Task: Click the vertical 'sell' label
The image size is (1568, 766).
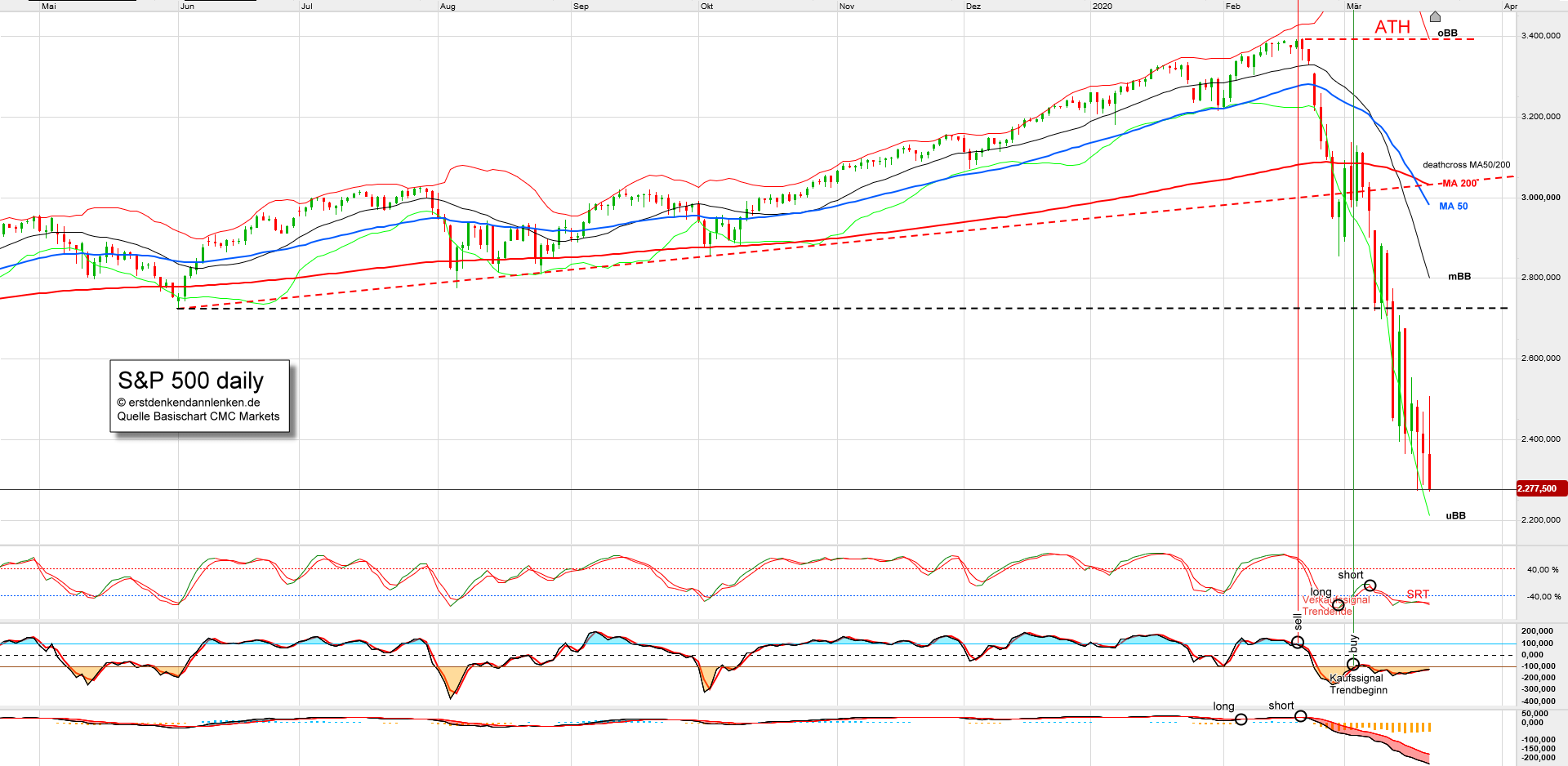Action: click(x=1298, y=621)
